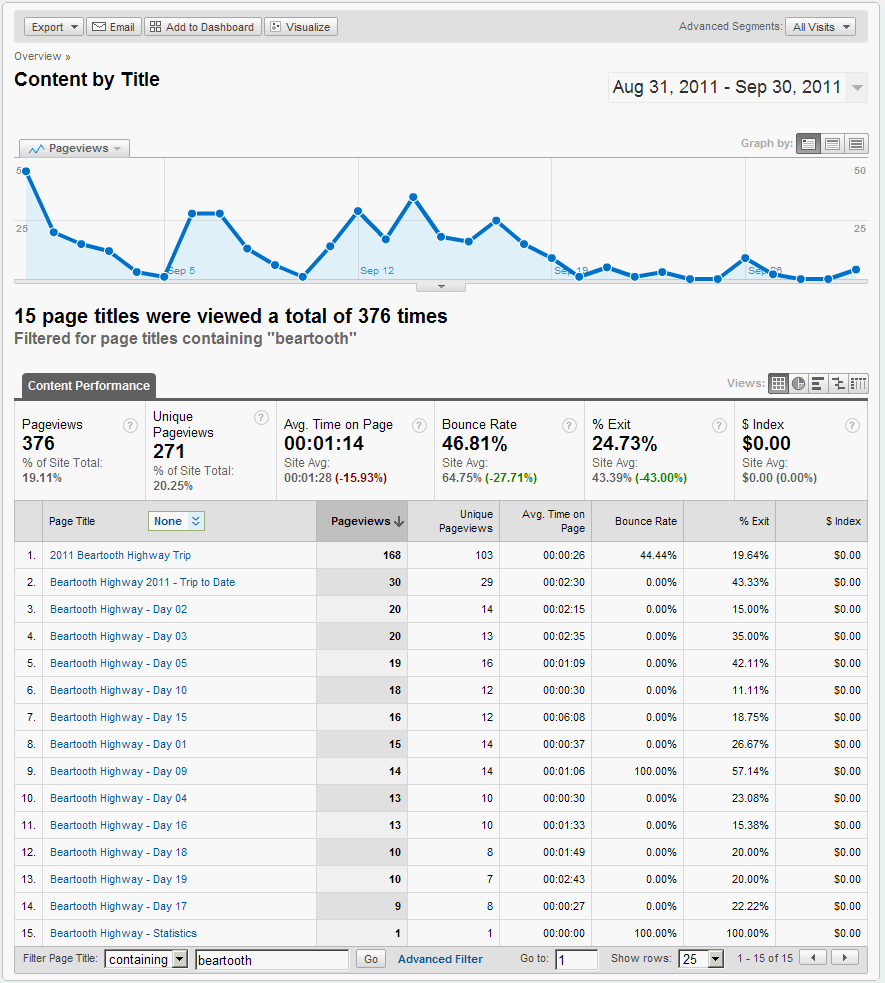The image size is (885, 983).
Task: Open help icon for $ Index
Action: point(852,426)
